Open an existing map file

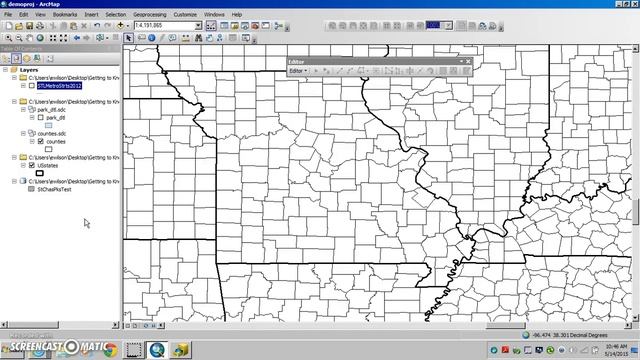pyautogui.click(x=19, y=26)
